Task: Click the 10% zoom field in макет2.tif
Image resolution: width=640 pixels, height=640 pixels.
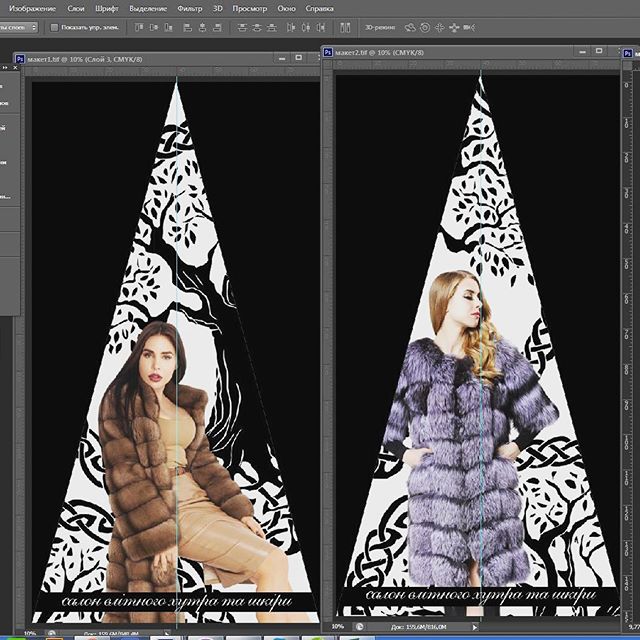Action: tap(338, 627)
